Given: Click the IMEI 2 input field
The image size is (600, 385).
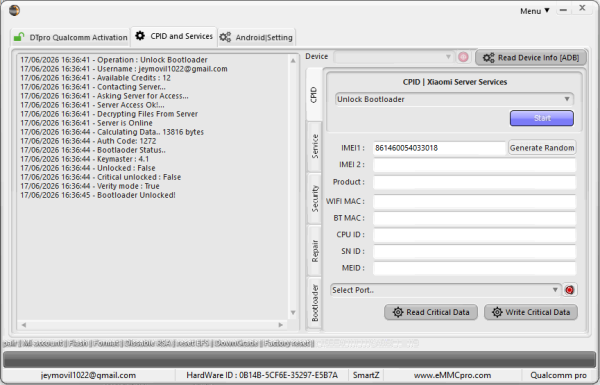Looking at the screenshot, I should (x=474, y=165).
